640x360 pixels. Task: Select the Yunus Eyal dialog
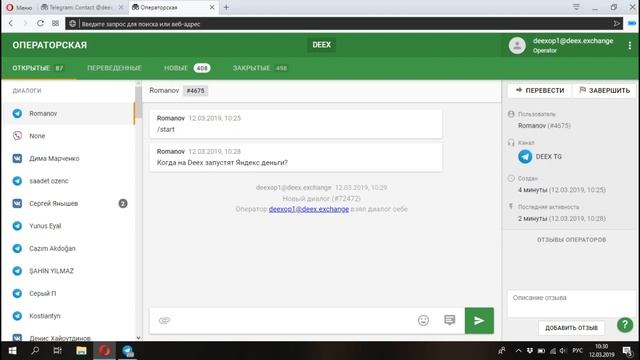point(69,226)
